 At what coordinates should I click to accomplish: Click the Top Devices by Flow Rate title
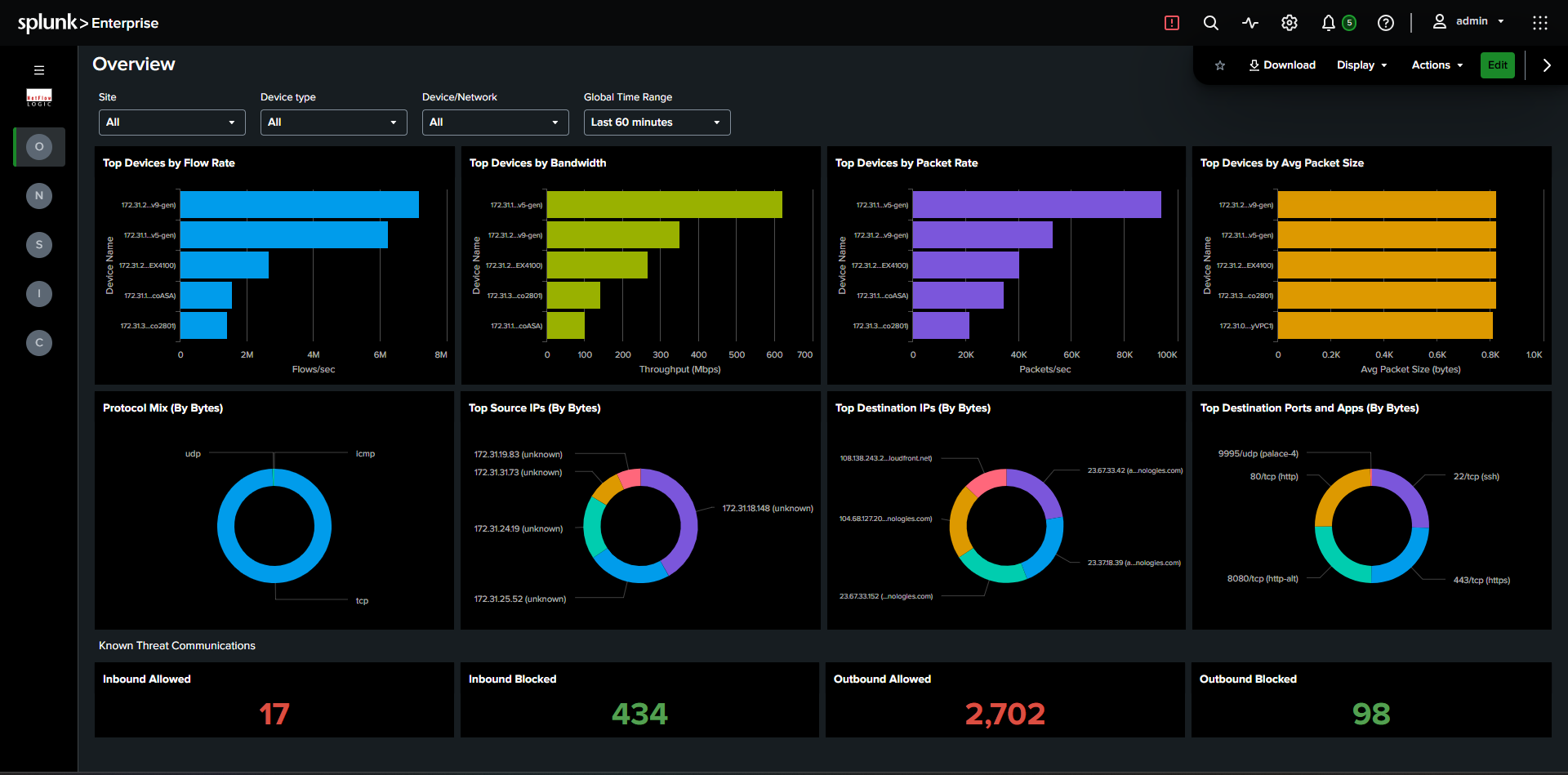169,163
